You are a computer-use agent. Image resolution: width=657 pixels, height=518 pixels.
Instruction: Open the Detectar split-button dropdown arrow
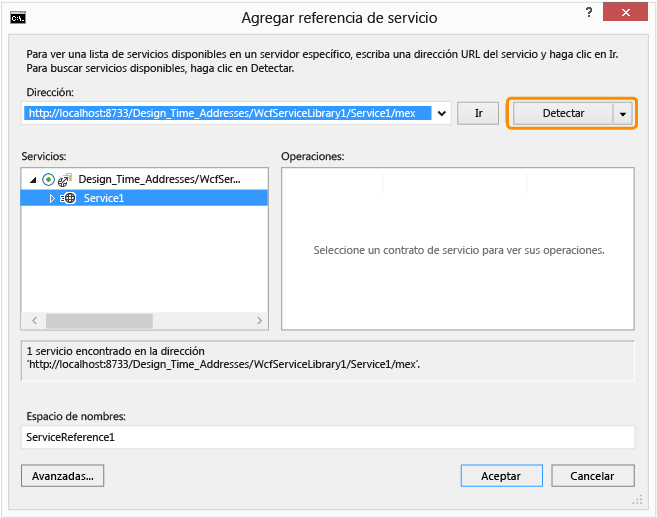tap(623, 114)
